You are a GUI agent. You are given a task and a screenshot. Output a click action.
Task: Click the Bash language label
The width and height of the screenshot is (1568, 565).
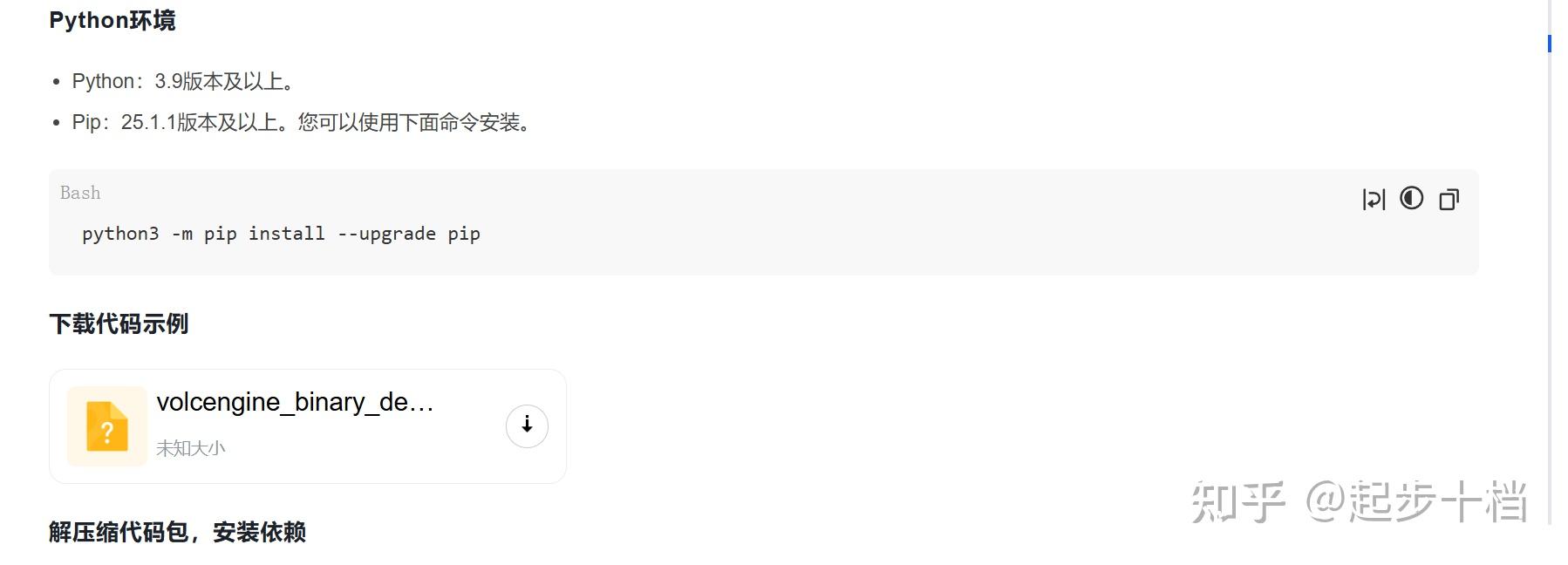(x=80, y=193)
